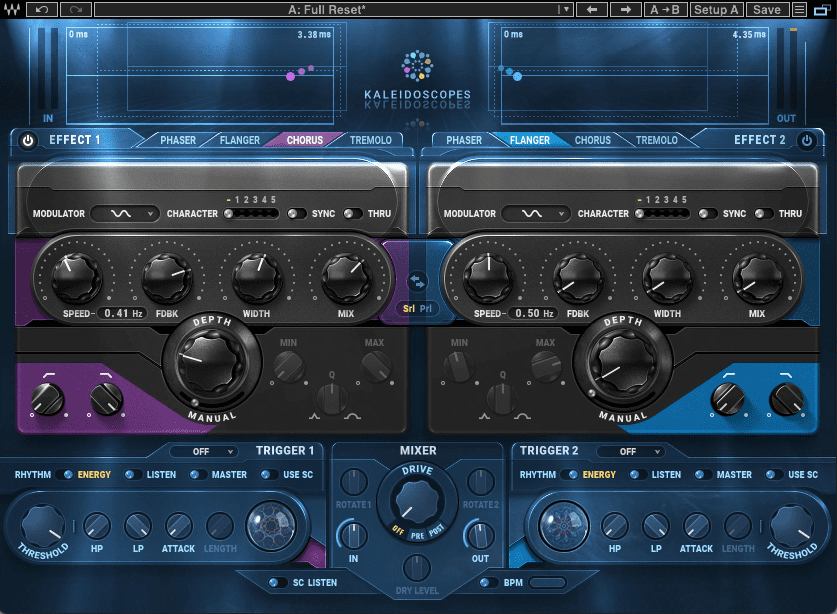Image resolution: width=837 pixels, height=614 pixels.
Task: Click the window resize icon at top right
Action: coord(822,9)
